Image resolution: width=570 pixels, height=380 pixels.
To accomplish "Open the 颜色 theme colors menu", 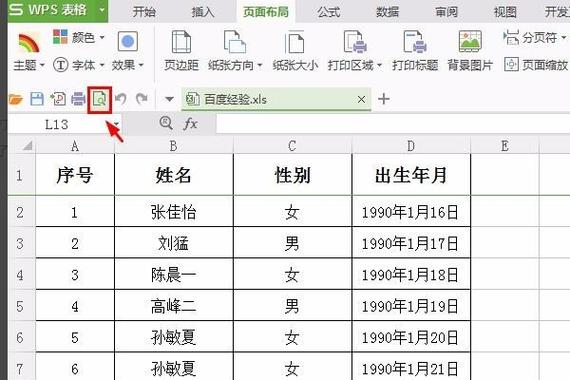I will (79, 37).
